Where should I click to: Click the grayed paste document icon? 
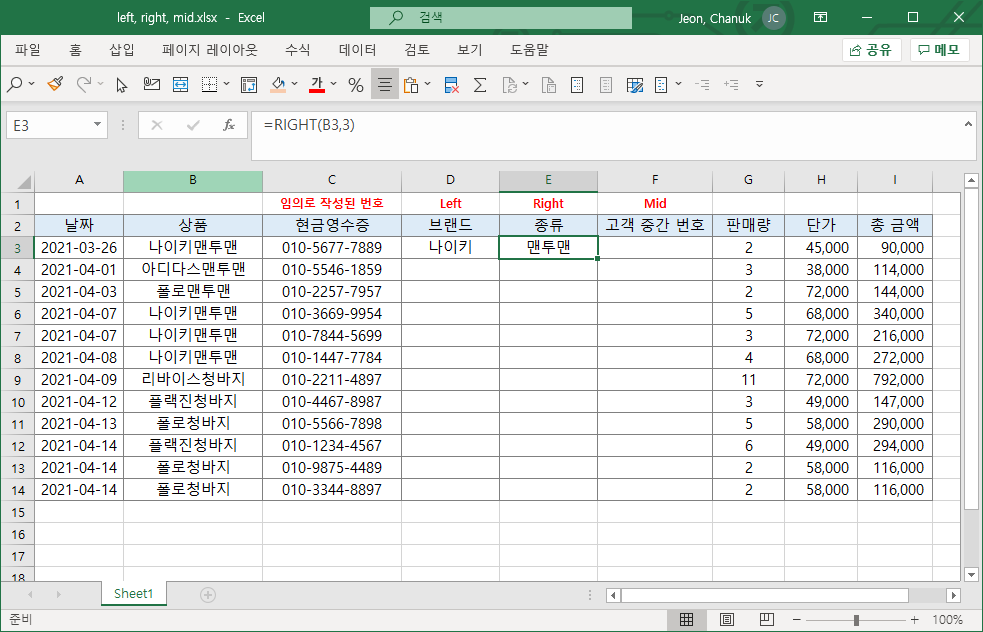pyautogui.click(x=549, y=85)
